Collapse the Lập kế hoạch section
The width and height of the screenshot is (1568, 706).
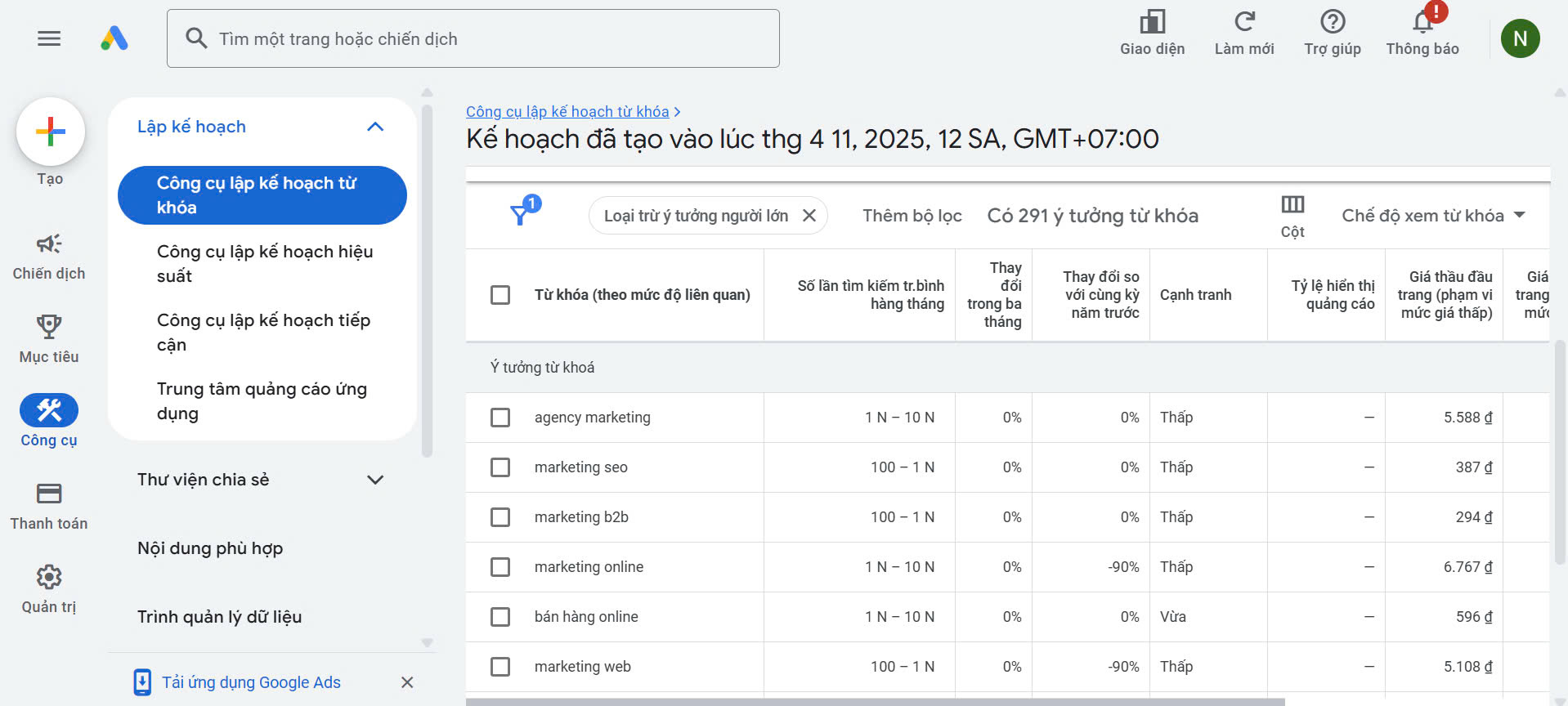[375, 127]
